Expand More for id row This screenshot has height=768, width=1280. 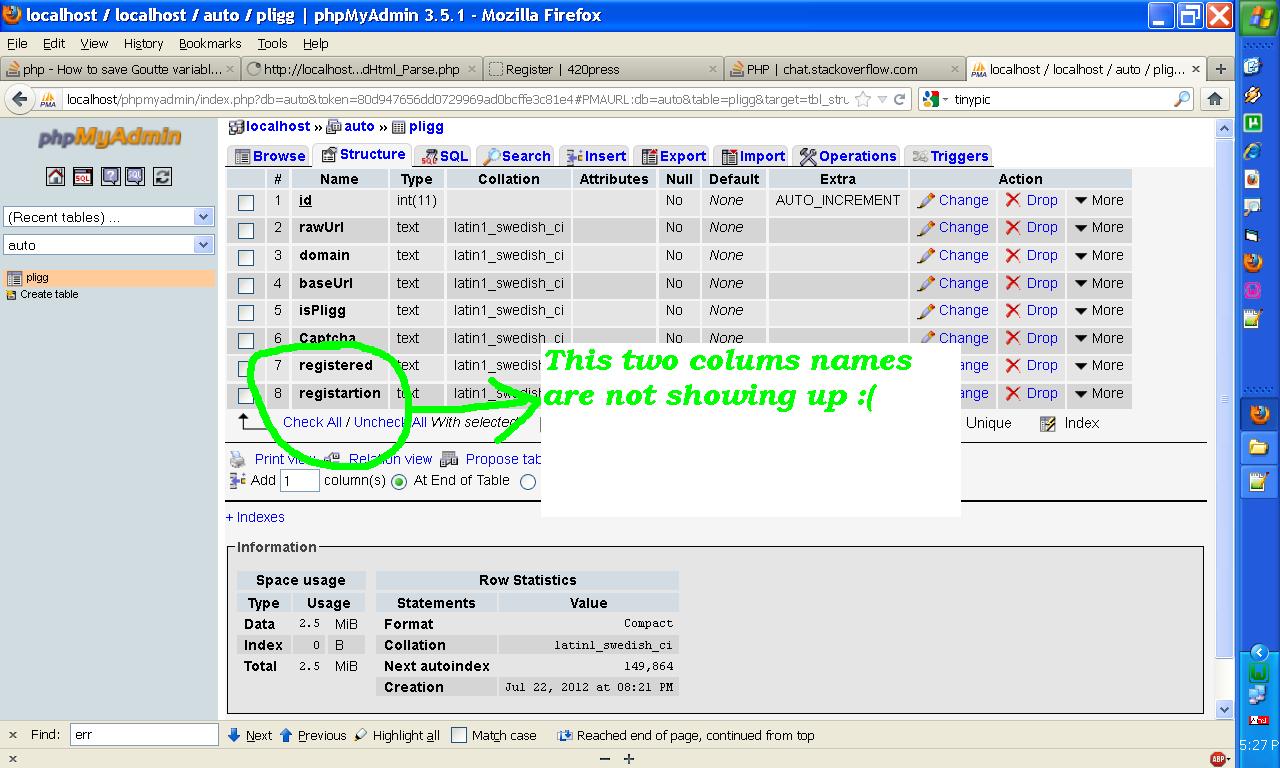click(x=1099, y=200)
